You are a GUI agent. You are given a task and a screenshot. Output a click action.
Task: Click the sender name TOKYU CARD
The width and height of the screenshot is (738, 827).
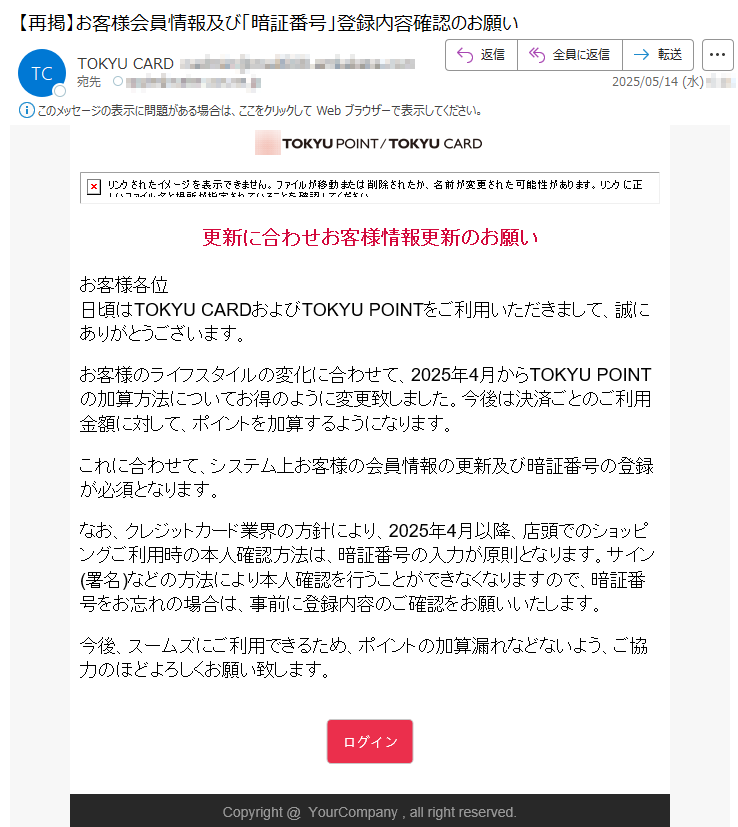click(126, 64)
